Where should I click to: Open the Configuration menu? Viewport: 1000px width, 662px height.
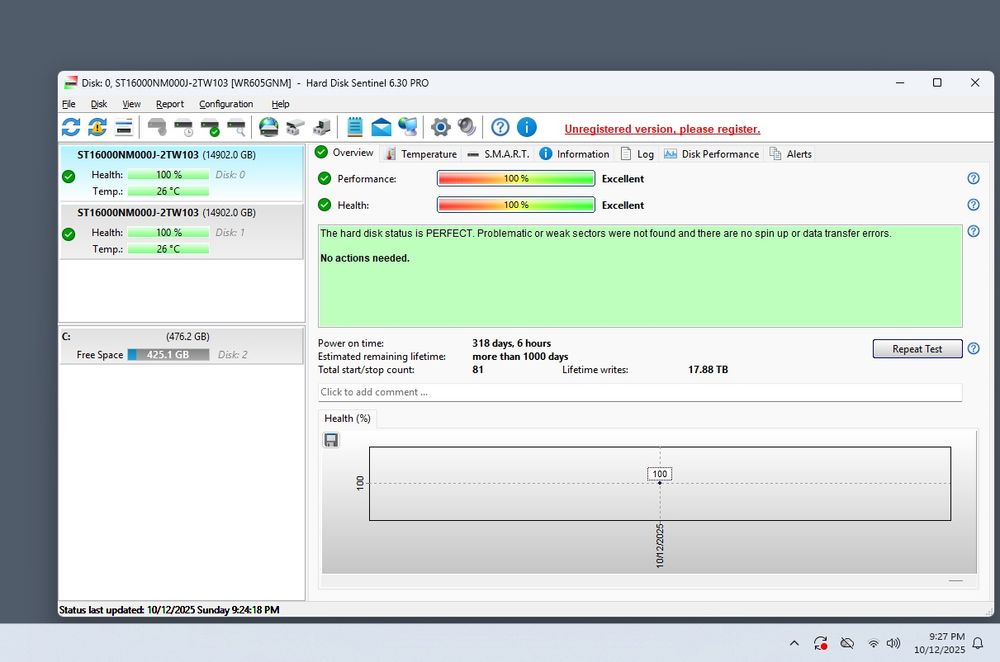click(226, 104)
